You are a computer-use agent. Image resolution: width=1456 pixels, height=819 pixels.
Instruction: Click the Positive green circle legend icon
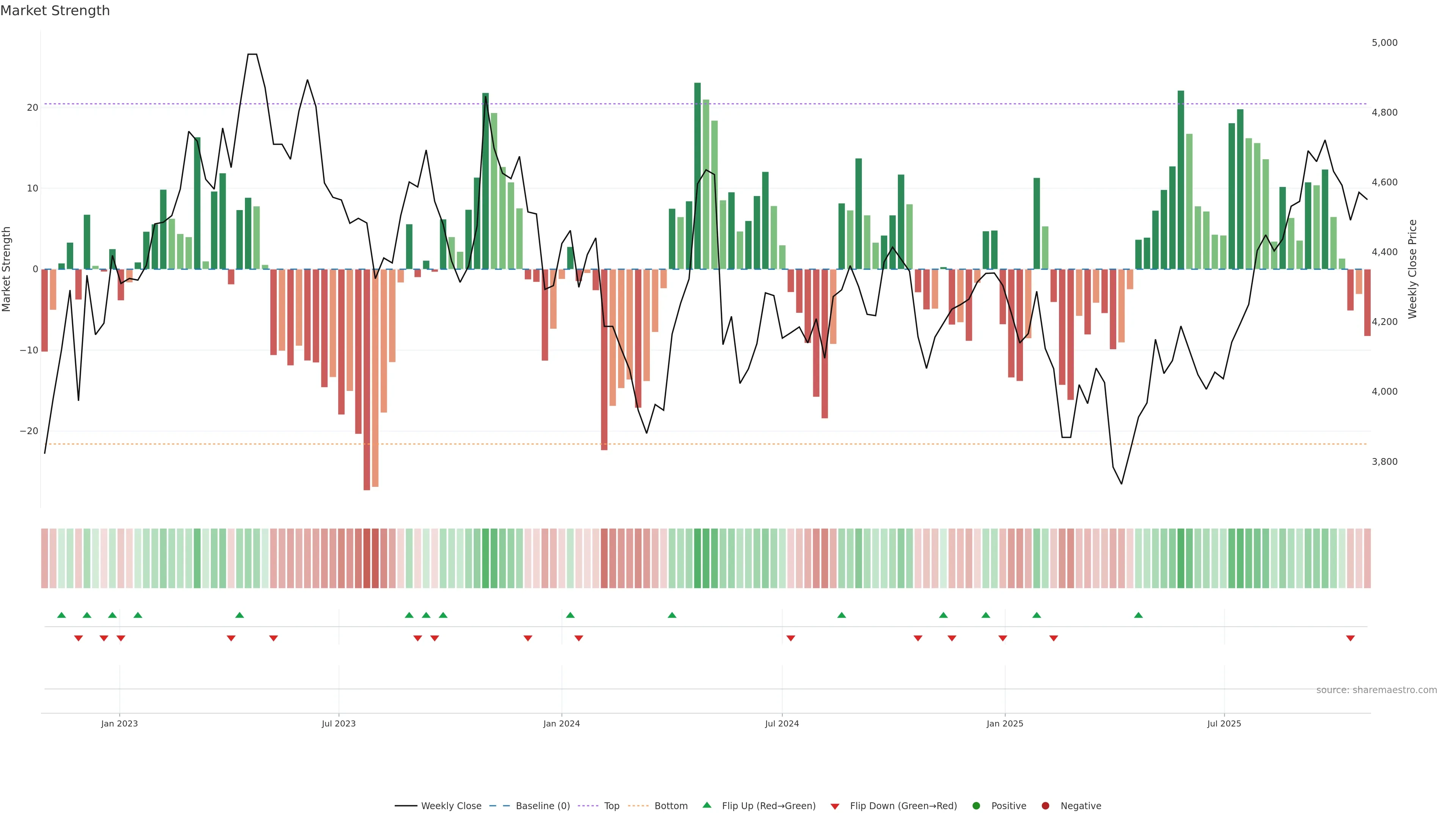[976, 806]
